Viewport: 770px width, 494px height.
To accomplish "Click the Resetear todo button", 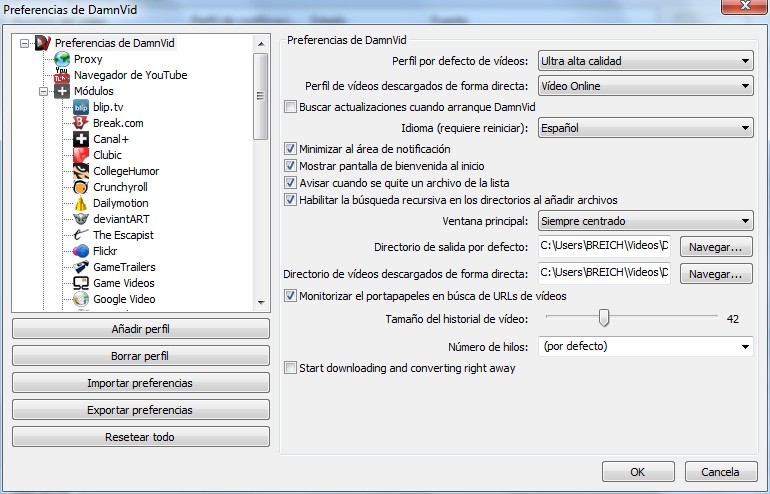I will click(x=141, y=437).
